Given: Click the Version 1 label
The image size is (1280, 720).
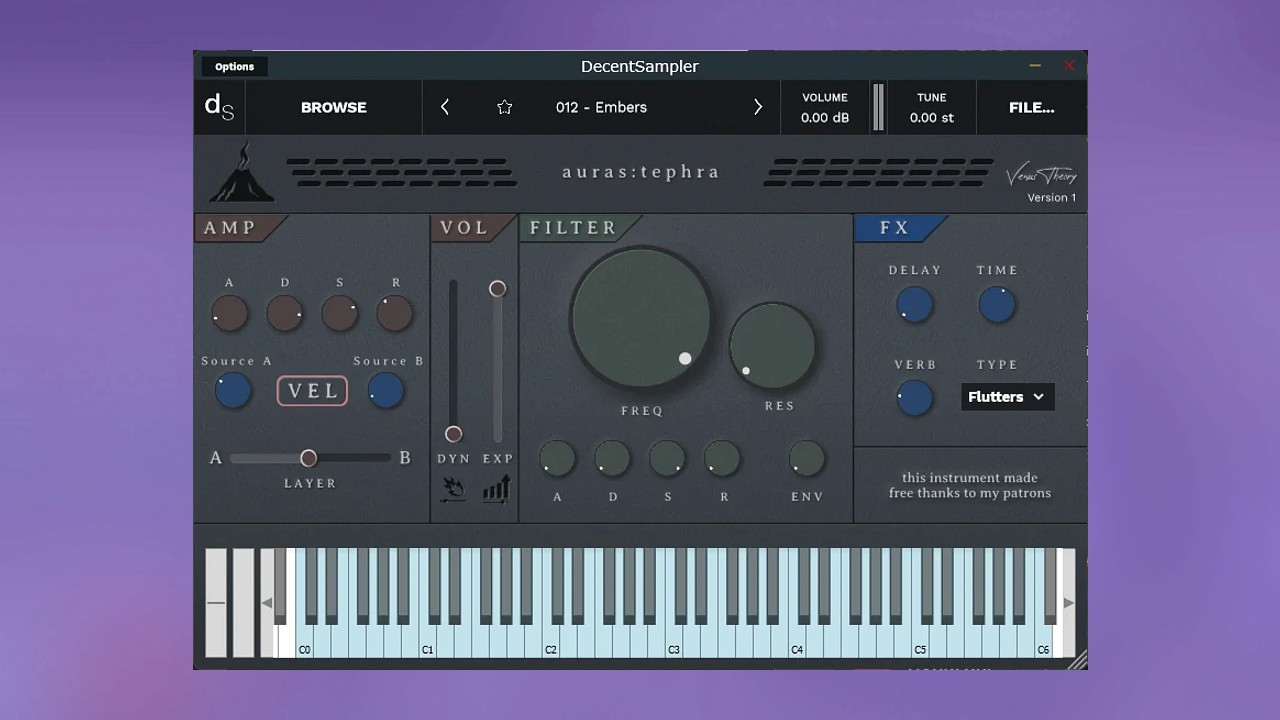Looking at the screenshot, I should click(x=1052, y=198).
